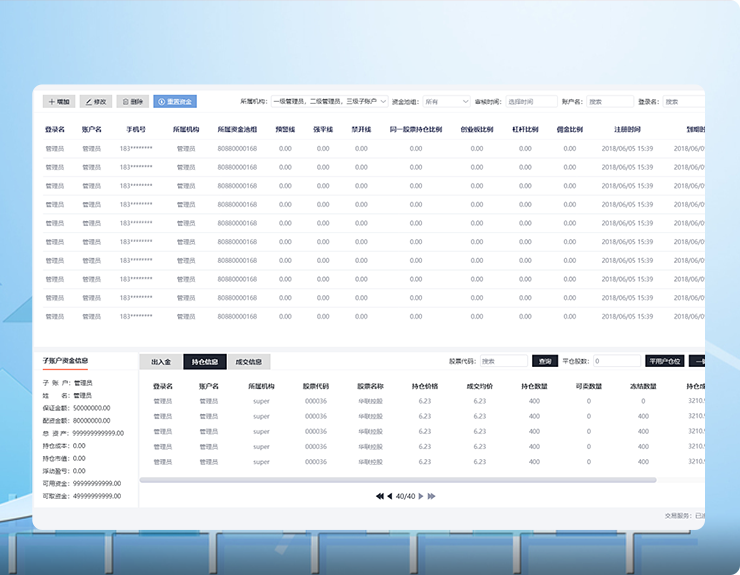Click the 查询 query button

(544, 361)
